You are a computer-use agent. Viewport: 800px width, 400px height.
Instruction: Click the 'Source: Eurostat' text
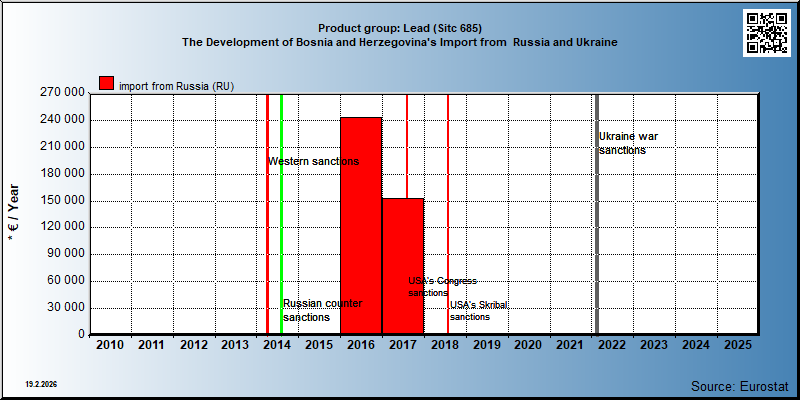point(740,385)
